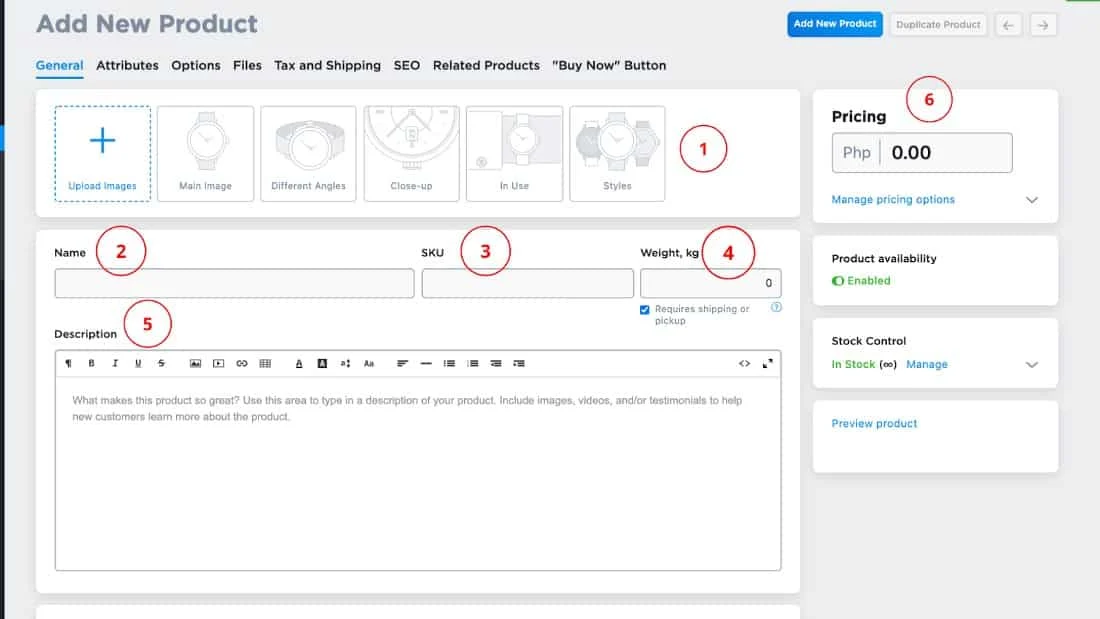This screenshot has width=1100, height=619.
Task: Open Manage pricing options link
Action: (893, 199)
